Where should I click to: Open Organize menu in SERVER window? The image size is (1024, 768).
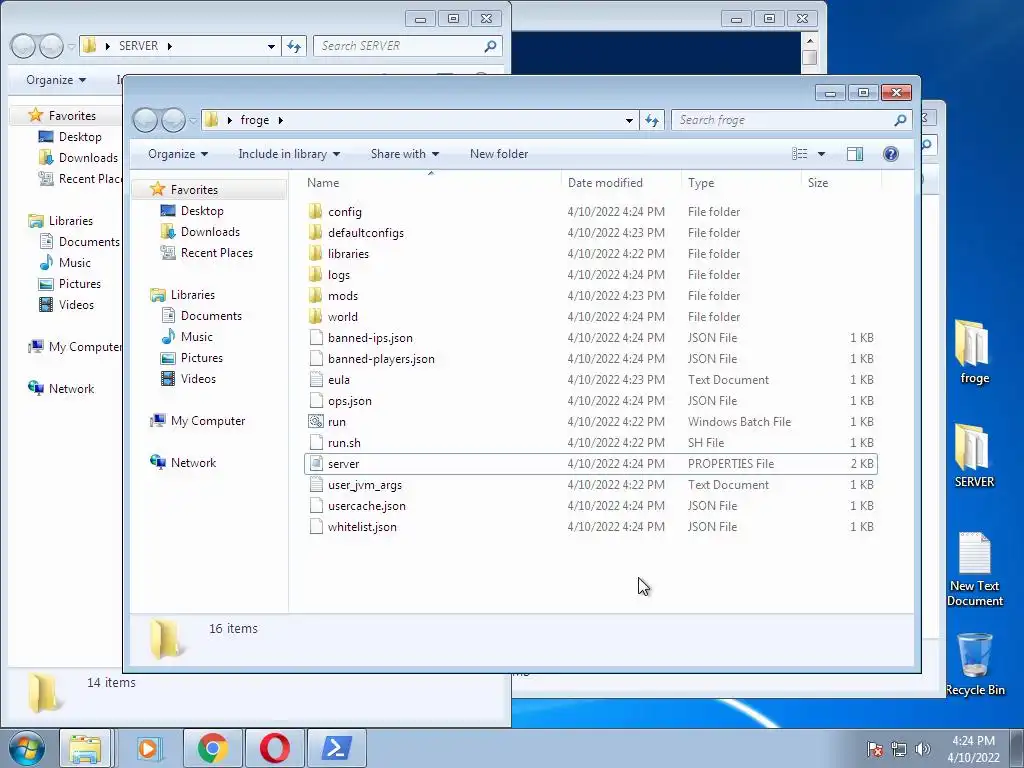pyautogui.click(x=56, y=80)
